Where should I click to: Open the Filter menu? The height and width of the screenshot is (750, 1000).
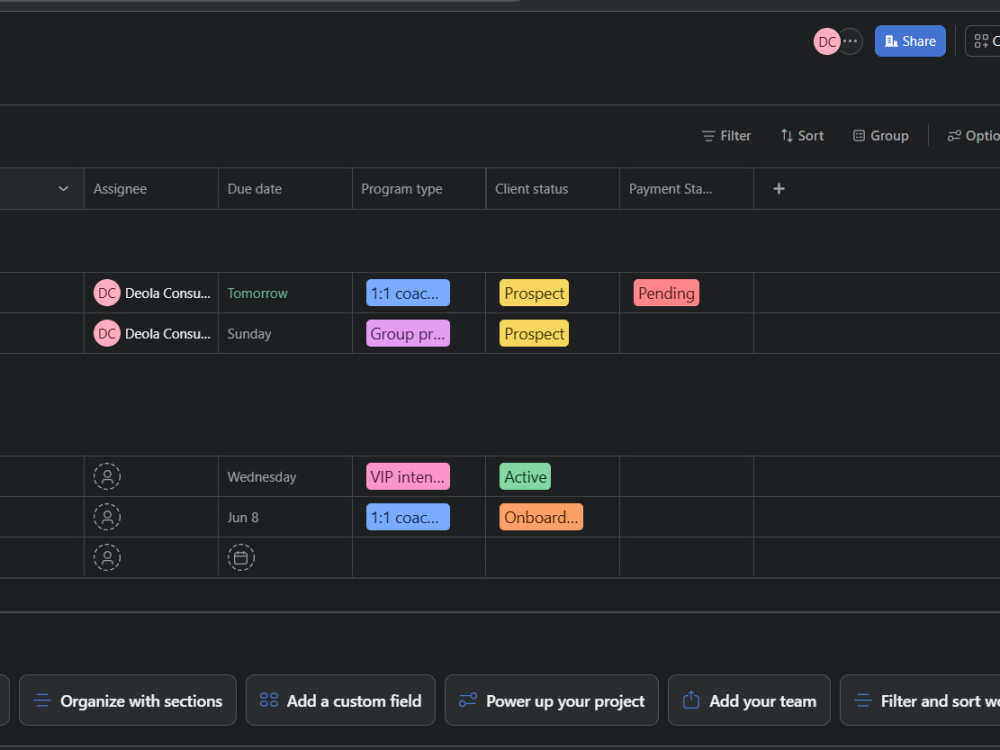(726, 136)
